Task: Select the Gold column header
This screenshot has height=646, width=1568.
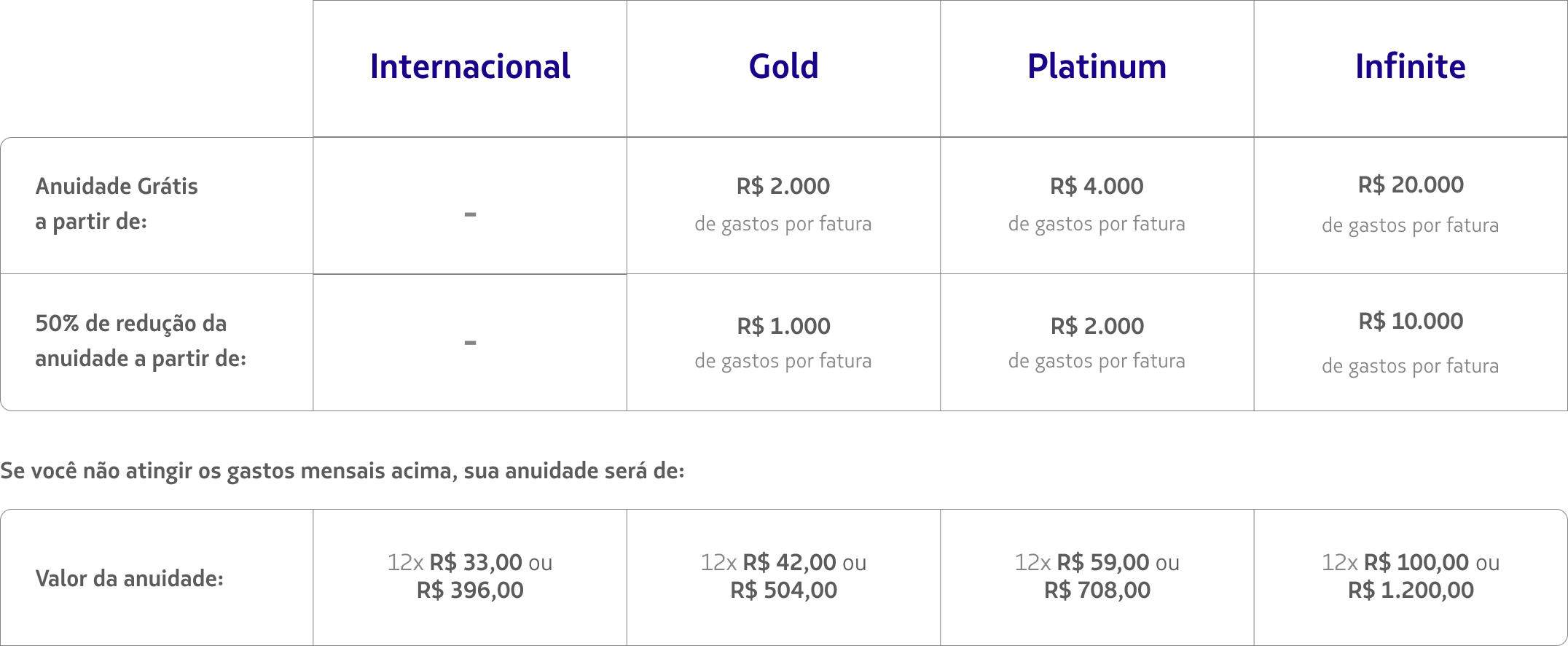Action: pyautogui.click(x=783, y=66)
